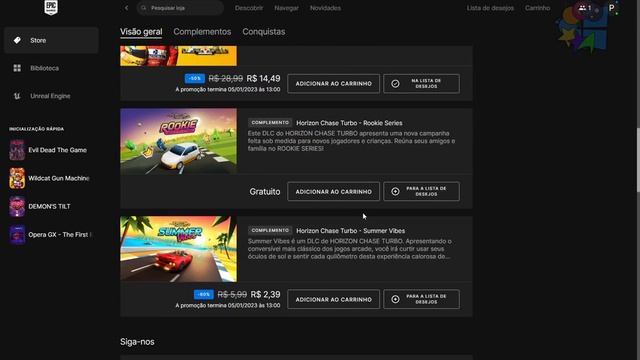Open Horizon Chase Turbo - Summer Vibes title
Viewport: 640px width, 360px height.
point(351,231)
